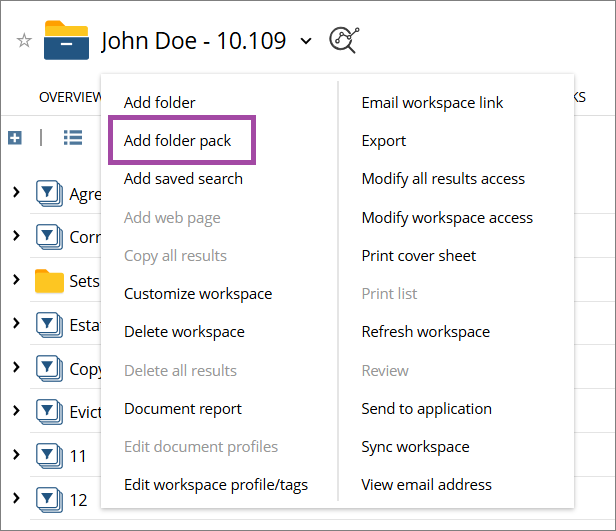616x531 pixels.
Task: Click the blue plus add icon
Action: click(x=15, y=138)
